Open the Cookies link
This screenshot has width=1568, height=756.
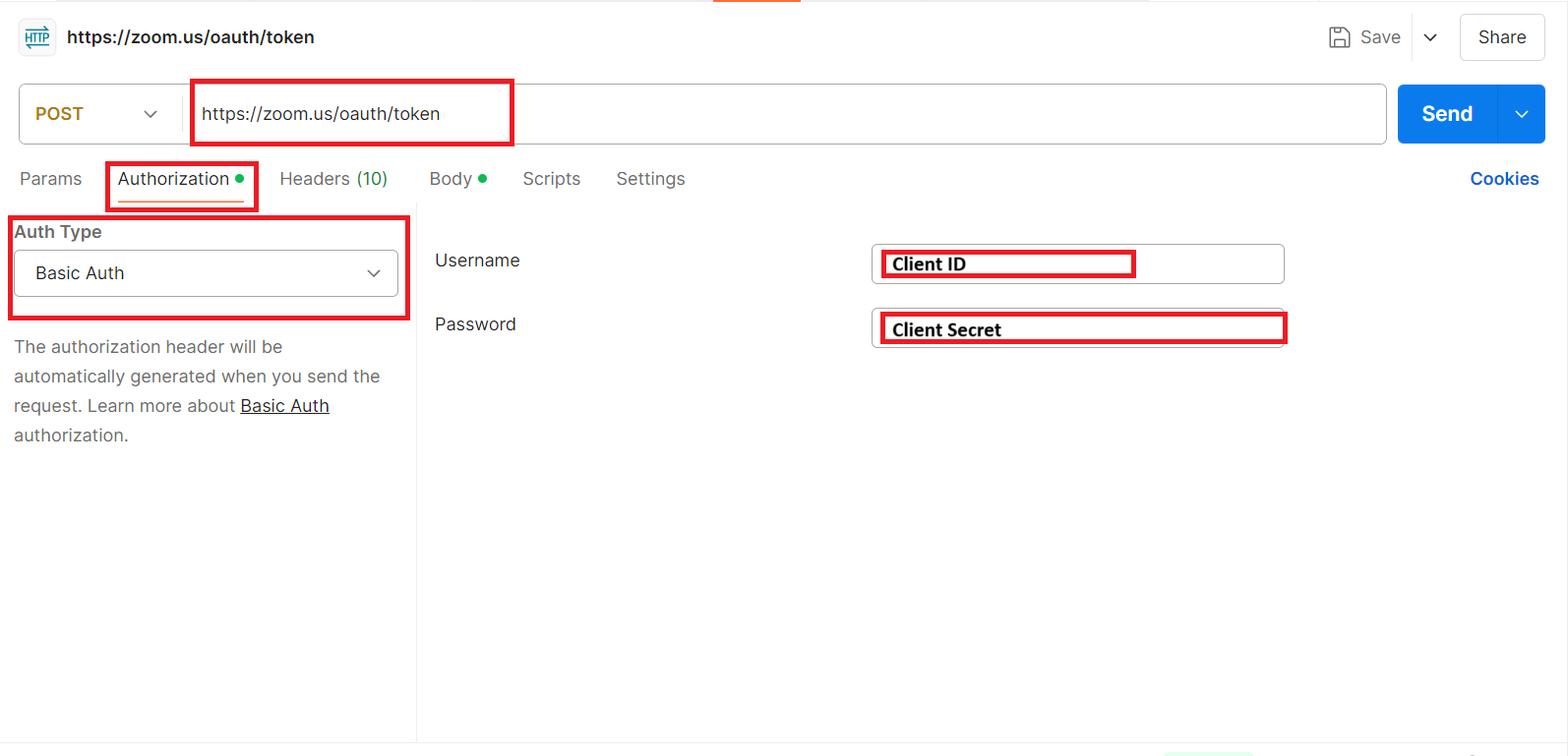coord(1504,179)
